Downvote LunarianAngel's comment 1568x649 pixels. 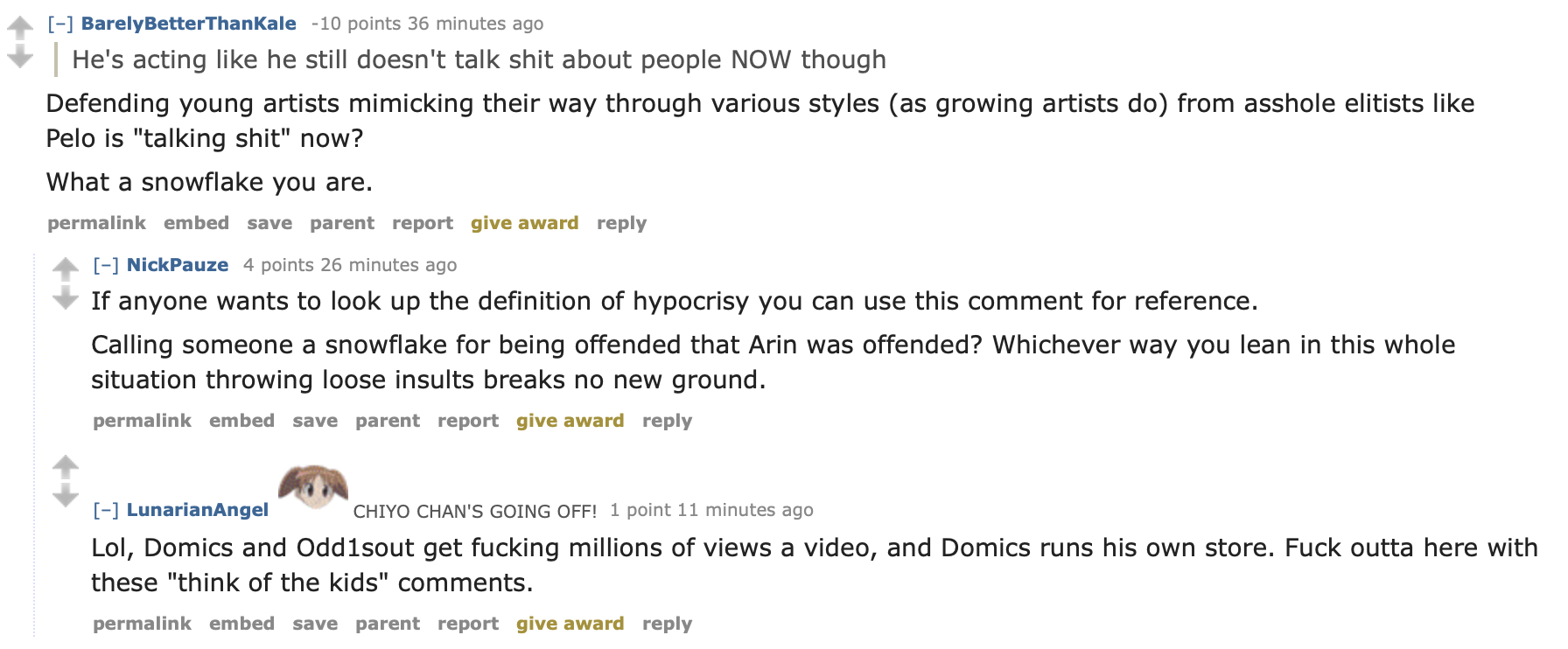(x=66, y=497)
